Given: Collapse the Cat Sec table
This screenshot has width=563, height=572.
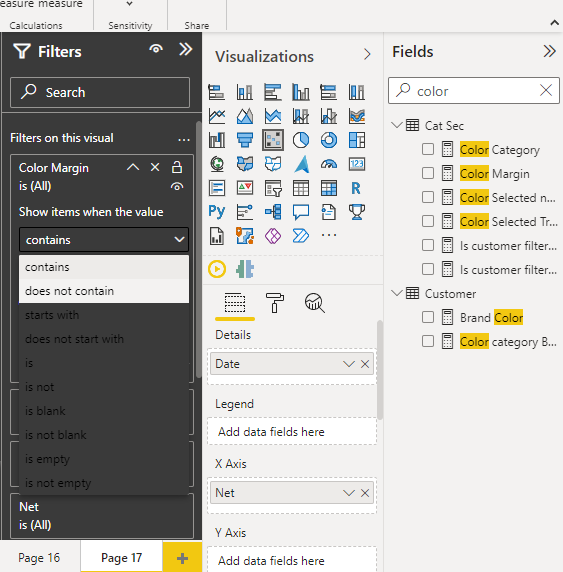Looking at the screenshot, I should point(397,125).
